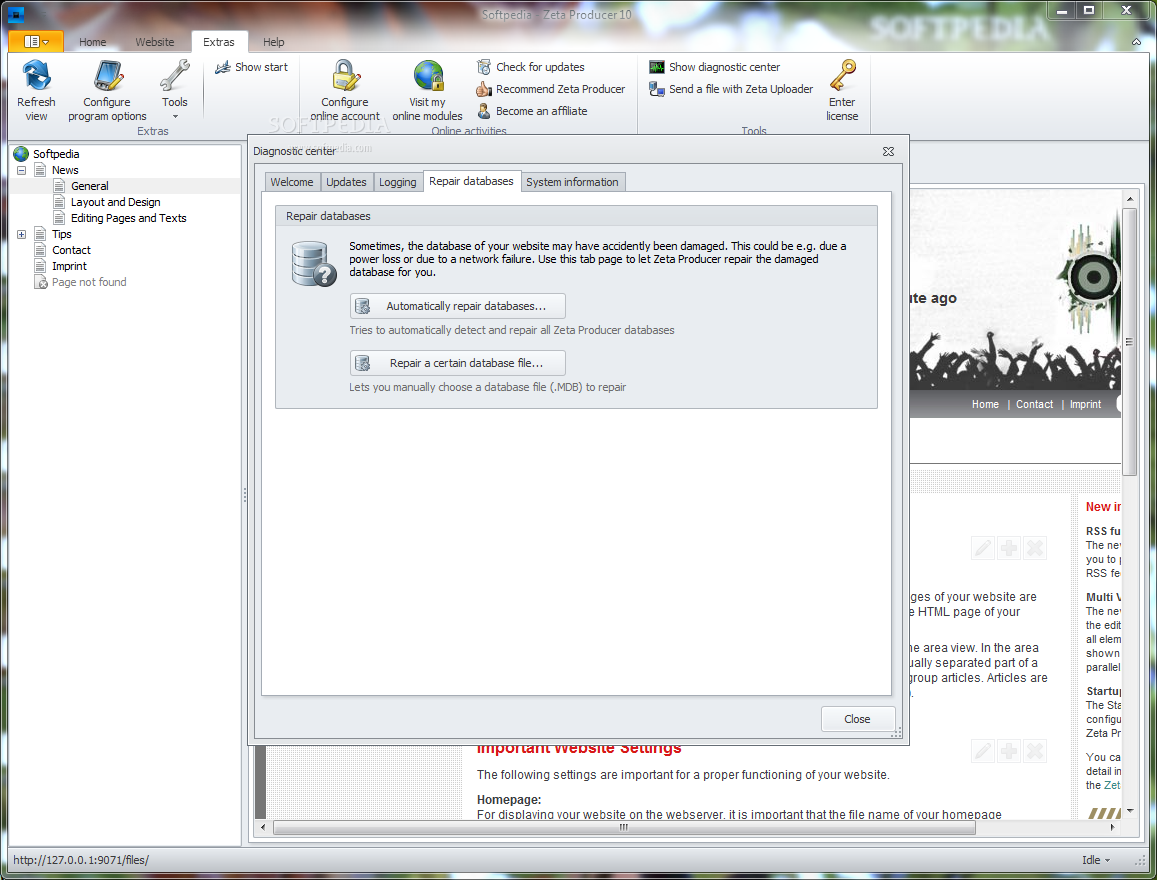Click horizontal scroll left arrow
The width and height of the screenshot is (1157, 880).
(x=263, y=828)
